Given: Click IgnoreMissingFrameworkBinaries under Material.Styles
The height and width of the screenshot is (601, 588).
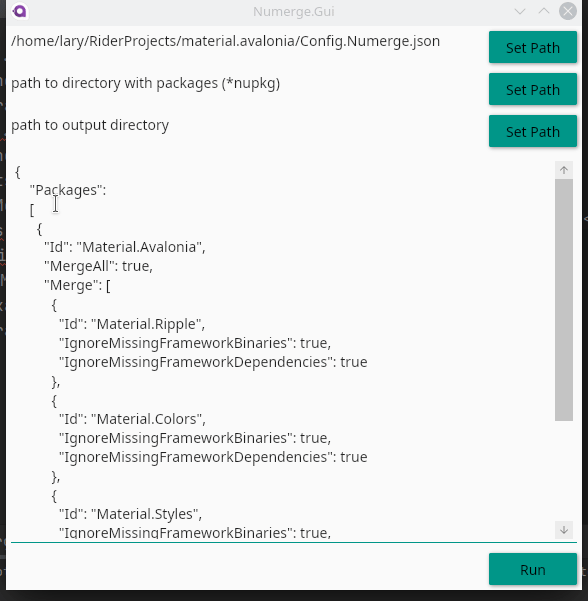Looking at the screenshot, I should point(195,533).
